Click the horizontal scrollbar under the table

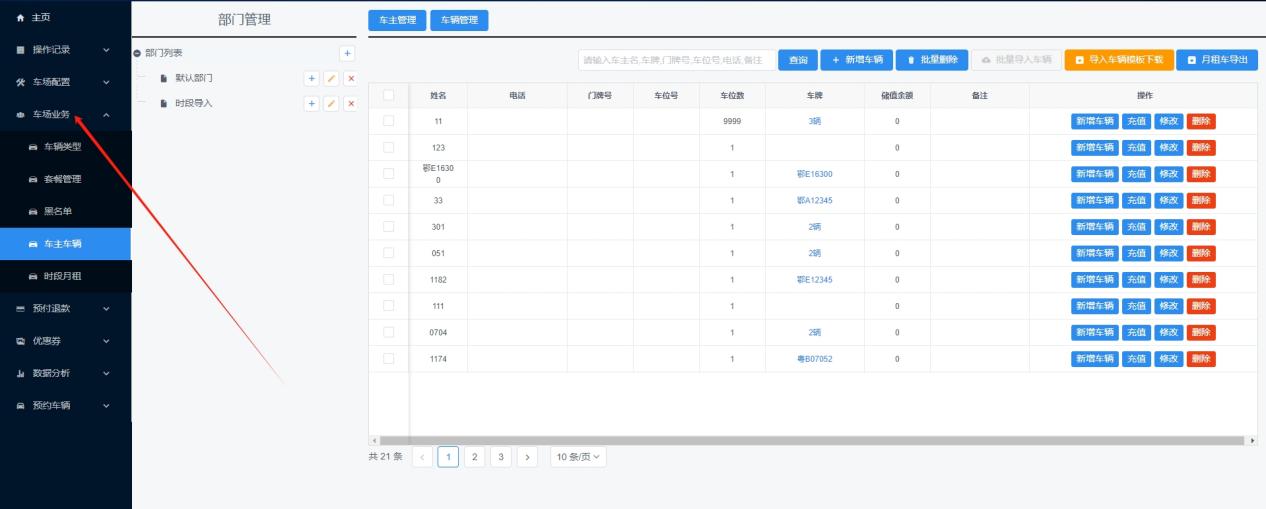pyautogui.click(x=813, y=440)
